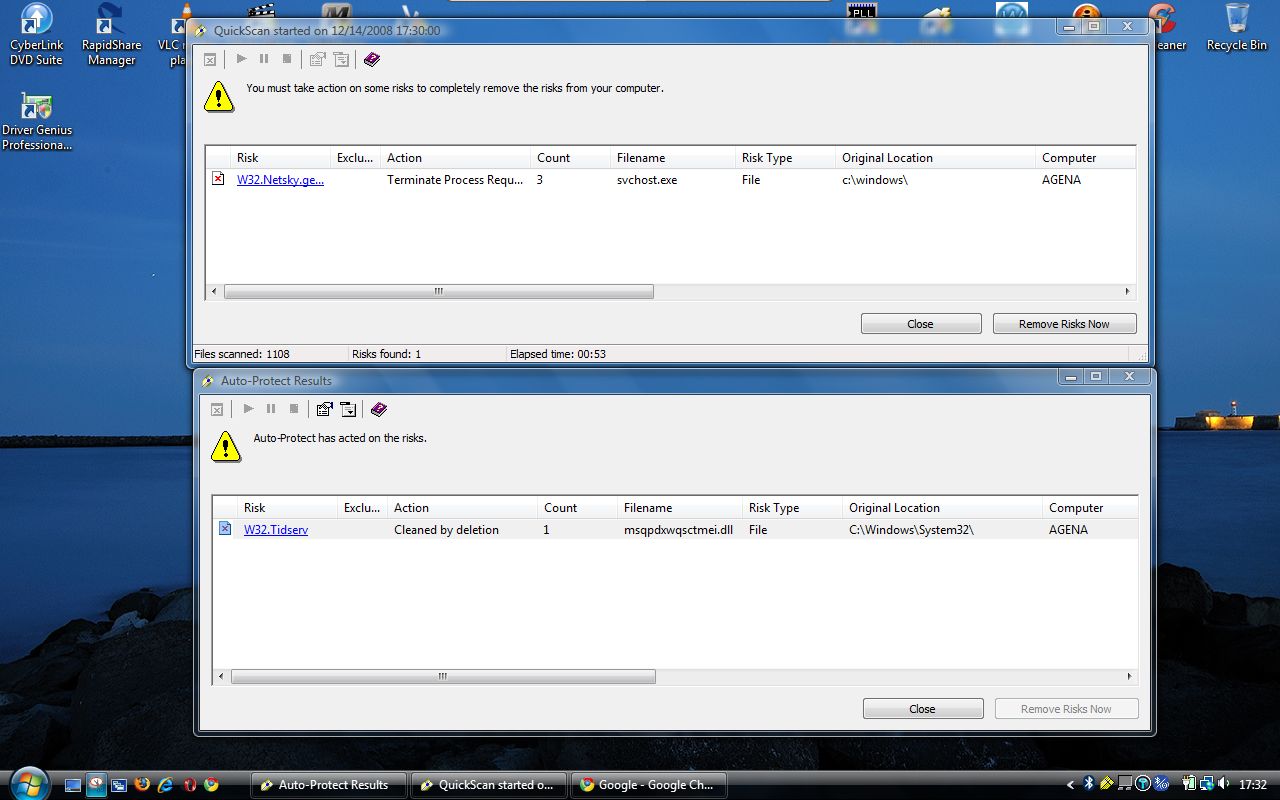Click Risk Type column header in QuickScan list
1280x800 pixels.
[x=786, y=158]
